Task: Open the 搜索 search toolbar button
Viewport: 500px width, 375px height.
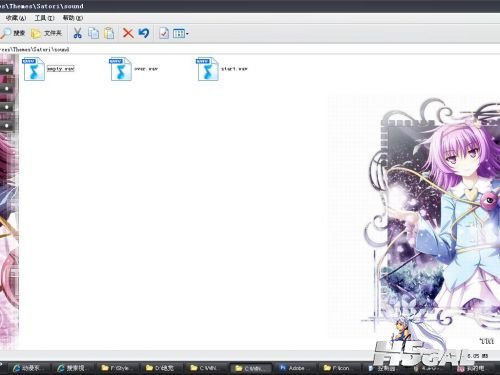Action: 13,33
